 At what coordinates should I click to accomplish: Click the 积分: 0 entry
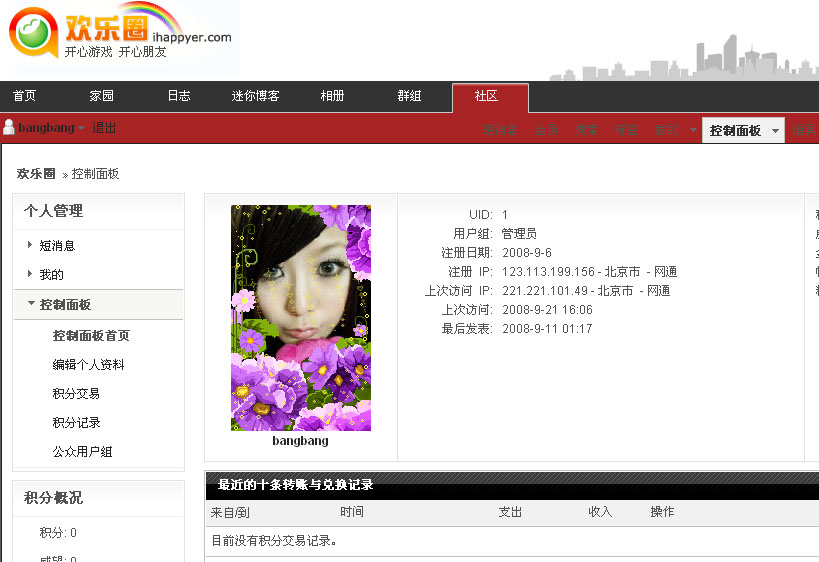click(58, 533)
